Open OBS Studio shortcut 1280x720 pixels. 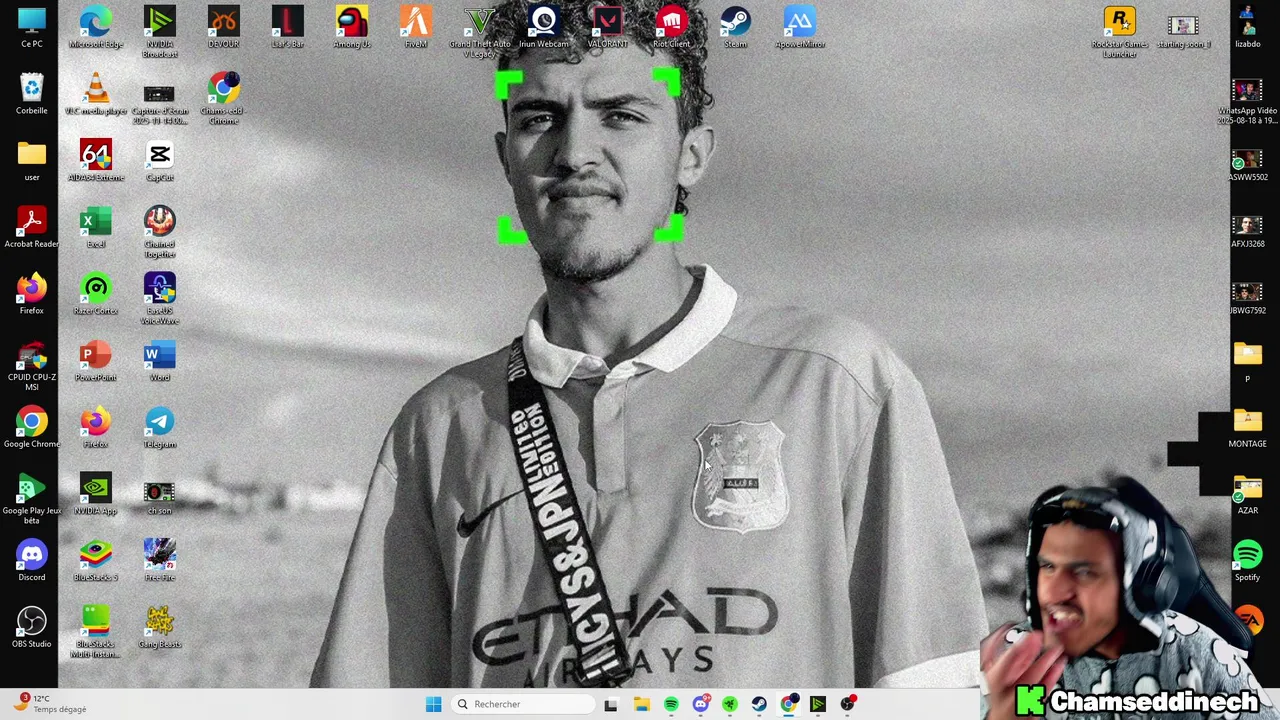click(32, 627)
